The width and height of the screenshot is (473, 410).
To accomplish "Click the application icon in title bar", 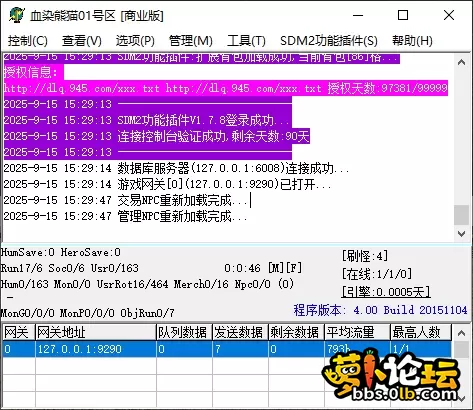I will pos(16,15).
